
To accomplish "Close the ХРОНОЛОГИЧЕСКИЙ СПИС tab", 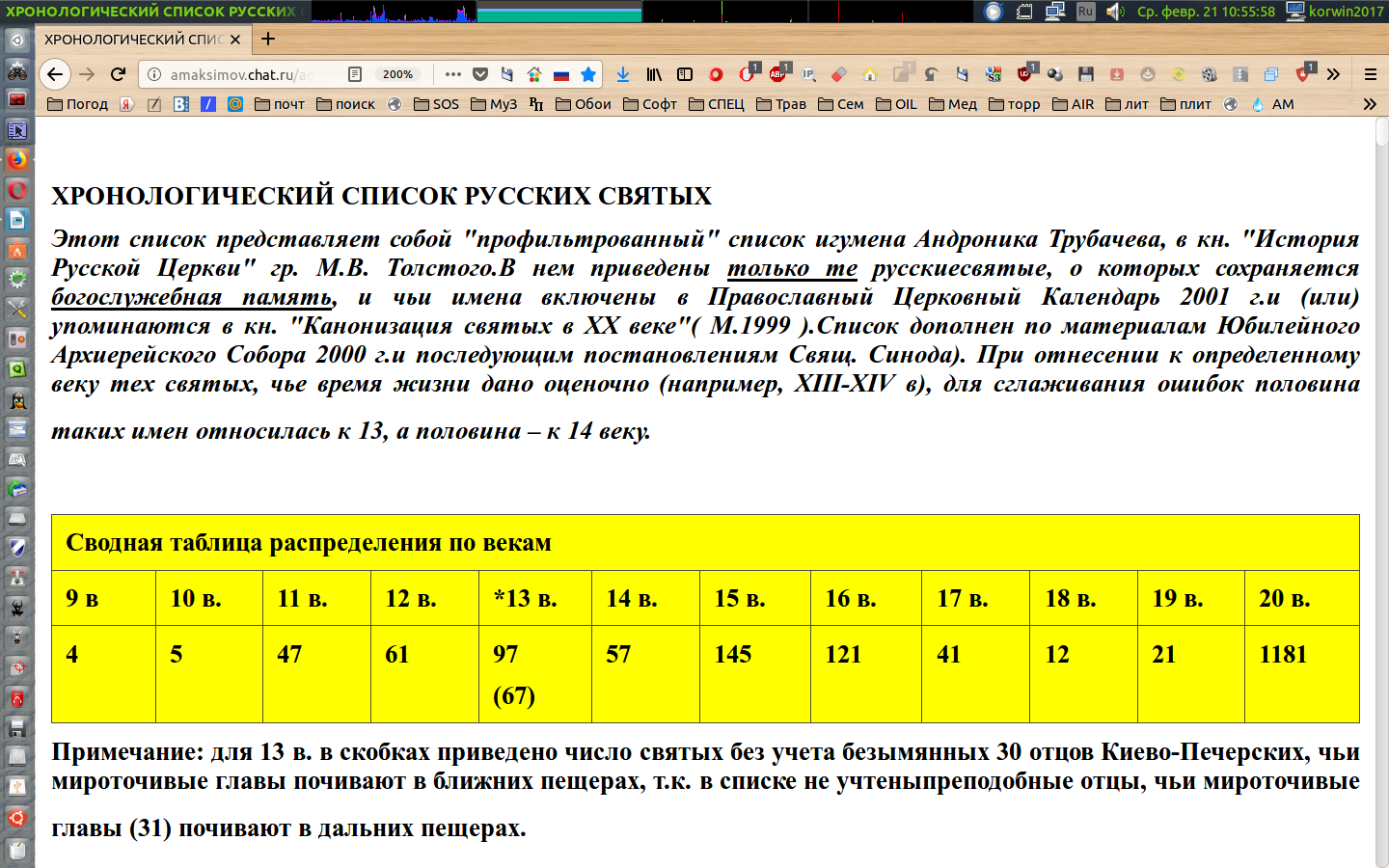I will (235, 40).
